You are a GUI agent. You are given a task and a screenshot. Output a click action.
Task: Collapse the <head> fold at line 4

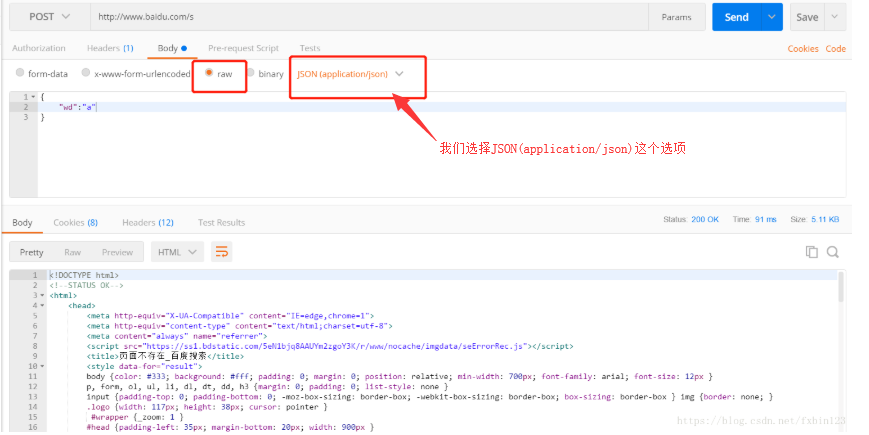coord(42,305)
